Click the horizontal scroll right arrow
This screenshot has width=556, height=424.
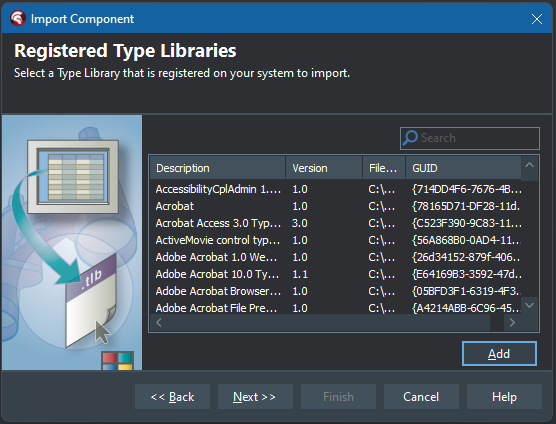tap(512, 323)
